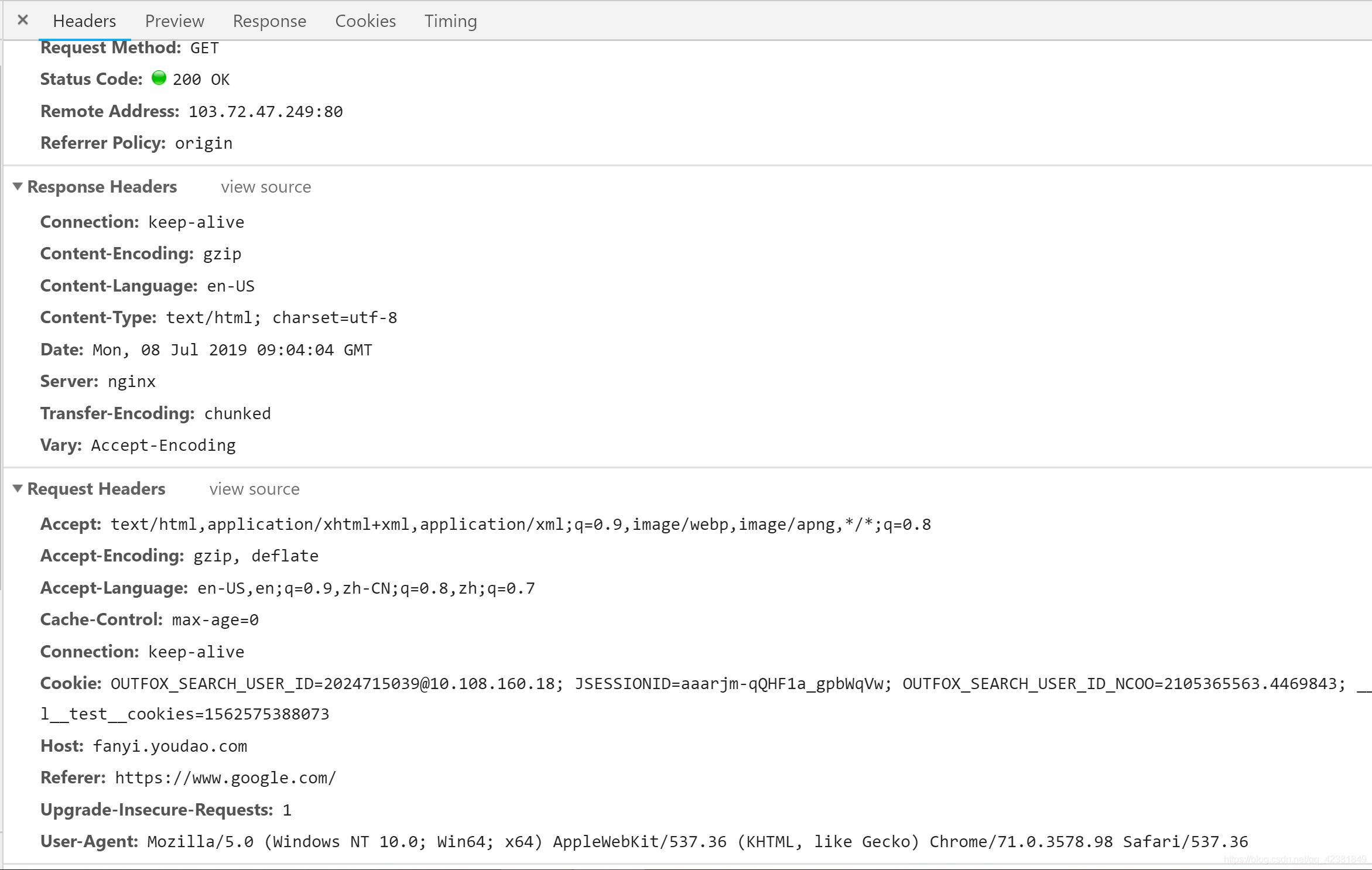Click view source beside Response Headers
The image size is (1372, 870).
[x=266, y=187]
